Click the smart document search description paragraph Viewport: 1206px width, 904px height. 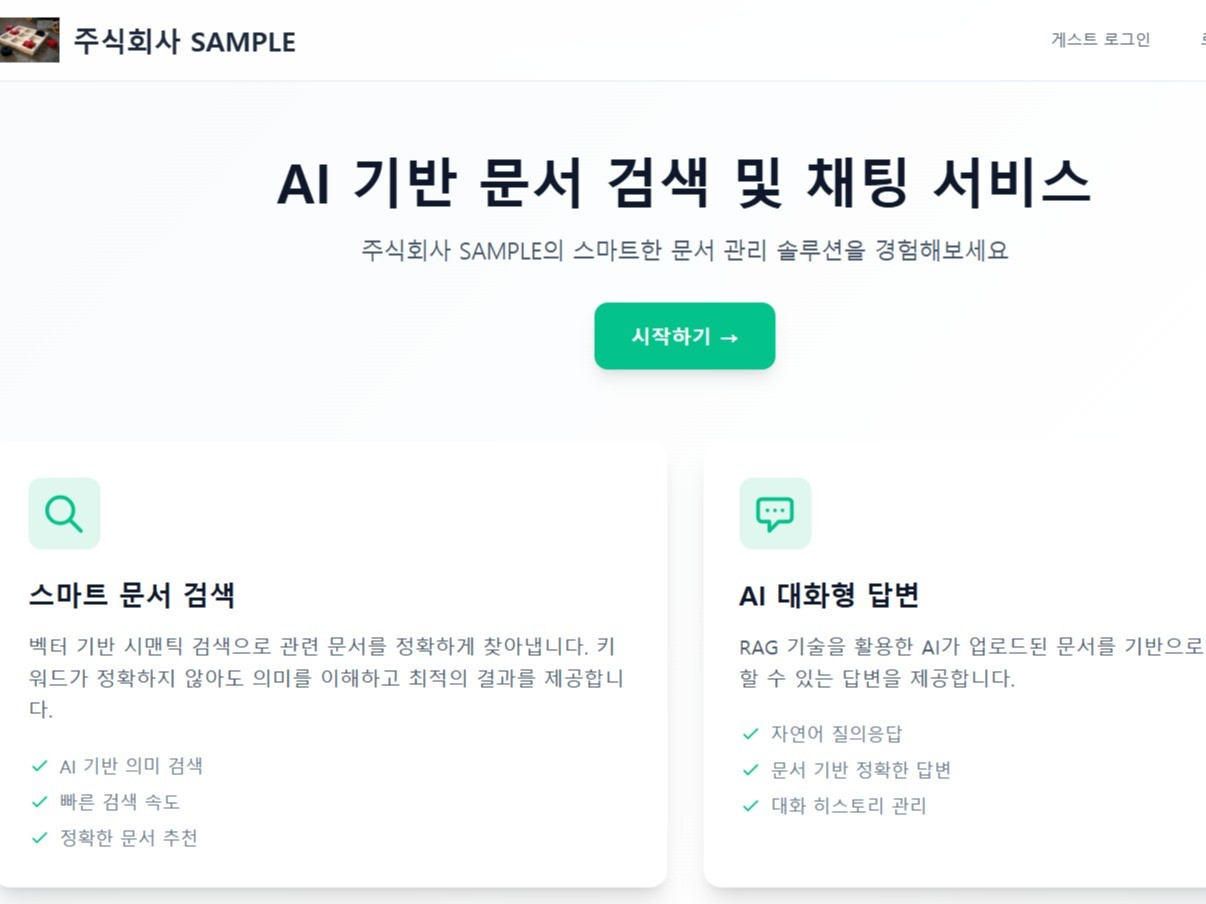click(x=325, y=679)
